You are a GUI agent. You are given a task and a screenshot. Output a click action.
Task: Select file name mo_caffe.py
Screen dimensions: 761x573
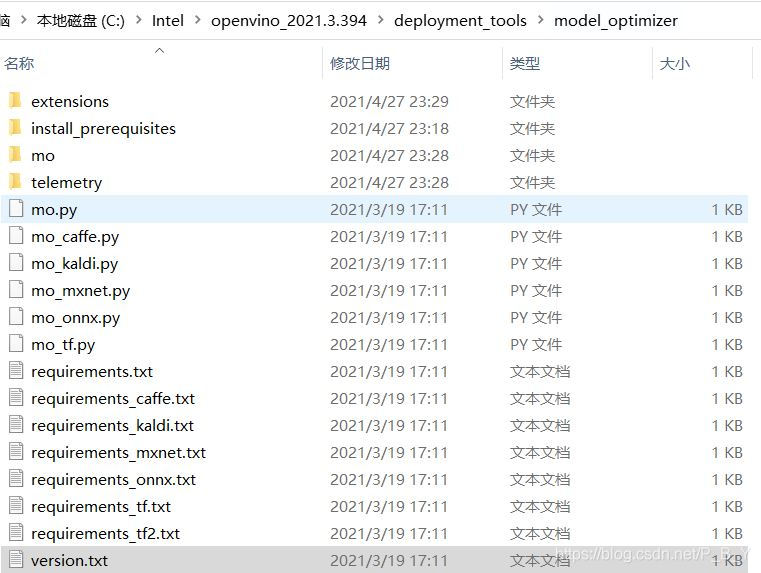[75, 237]
